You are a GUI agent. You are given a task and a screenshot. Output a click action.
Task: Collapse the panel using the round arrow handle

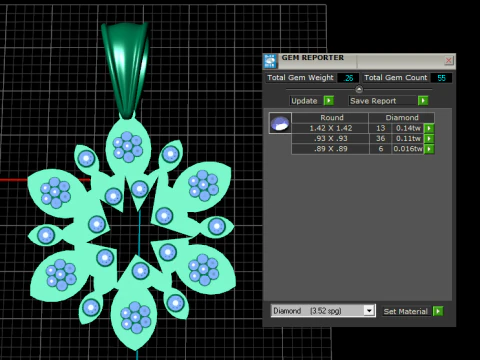pyautogui.click(x=359, y=89)
